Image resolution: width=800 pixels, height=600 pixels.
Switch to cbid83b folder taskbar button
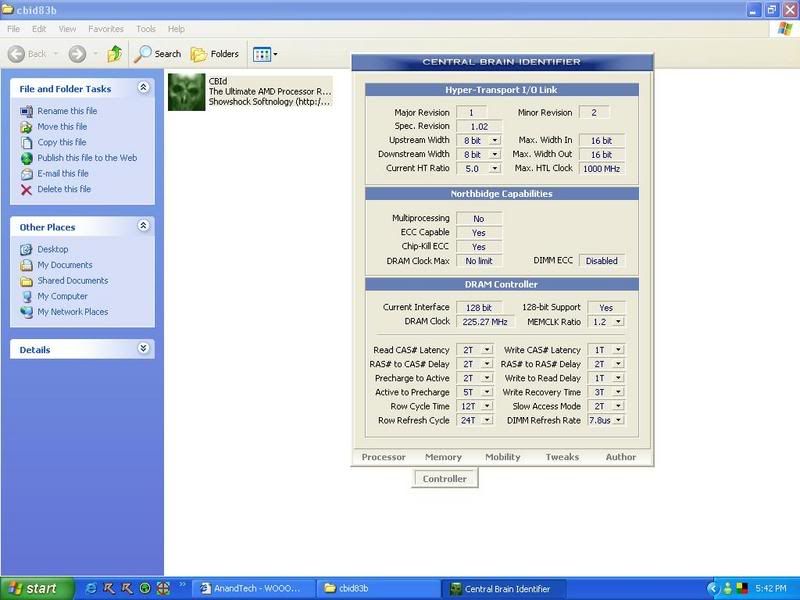[x=376, y=588]
